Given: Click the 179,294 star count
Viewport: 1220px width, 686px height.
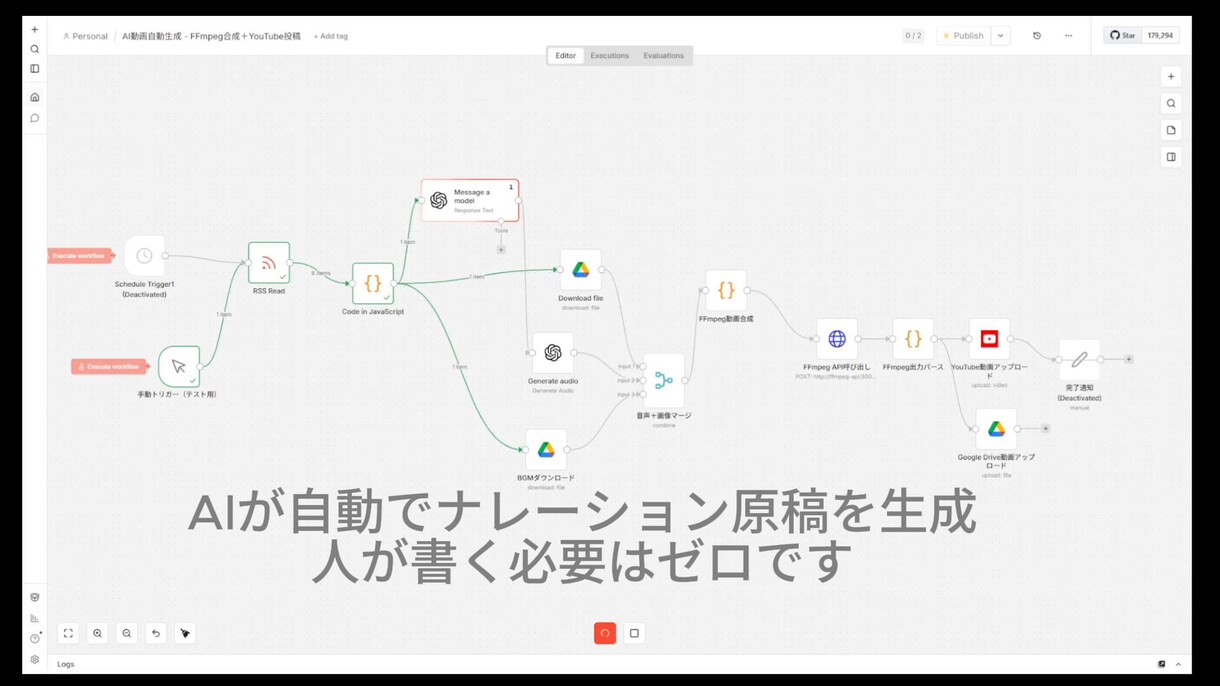Looking at the screenshot, I should click(1160, 35).
